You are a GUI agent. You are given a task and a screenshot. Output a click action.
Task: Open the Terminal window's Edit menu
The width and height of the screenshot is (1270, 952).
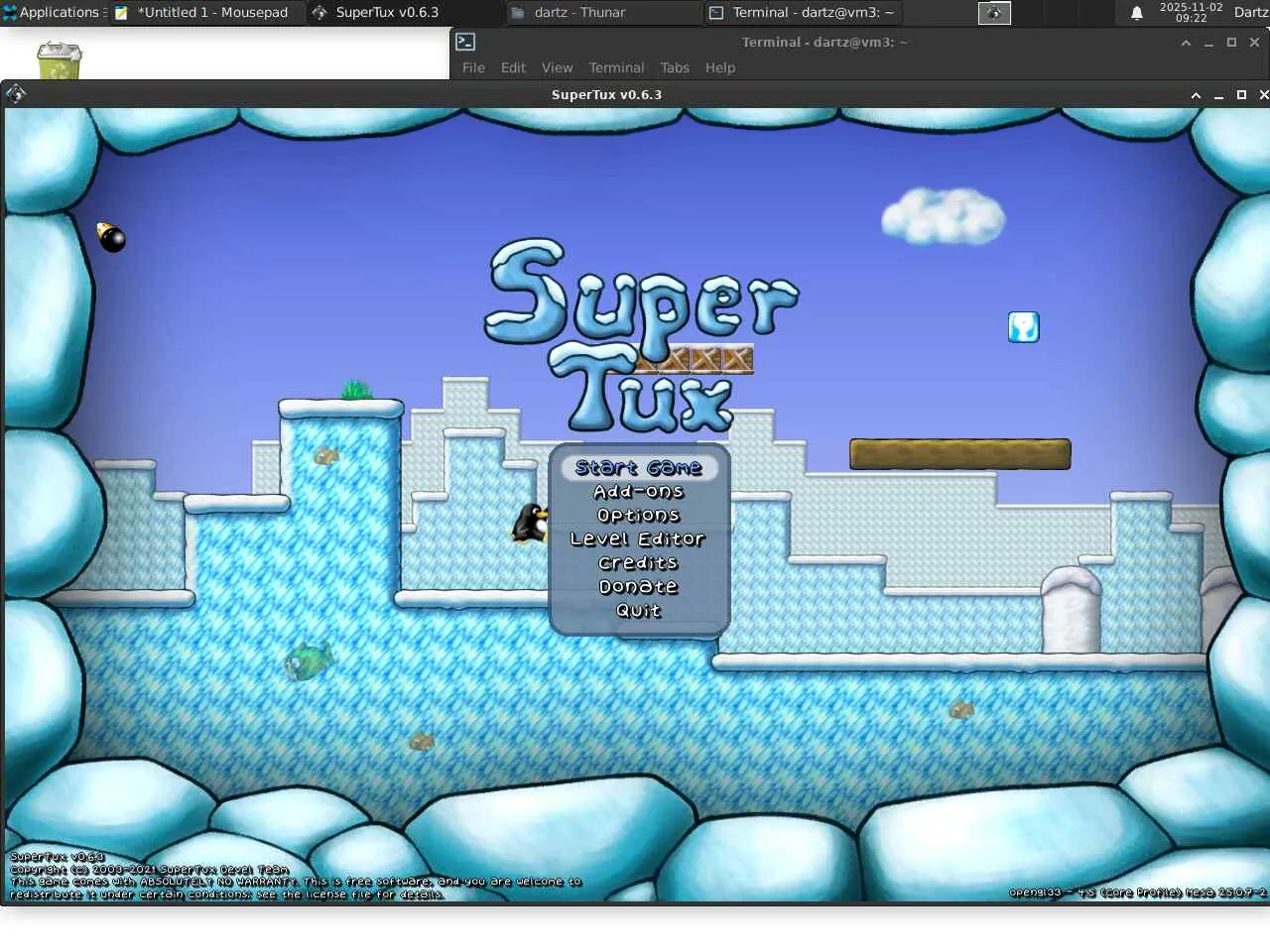(513, 67)
